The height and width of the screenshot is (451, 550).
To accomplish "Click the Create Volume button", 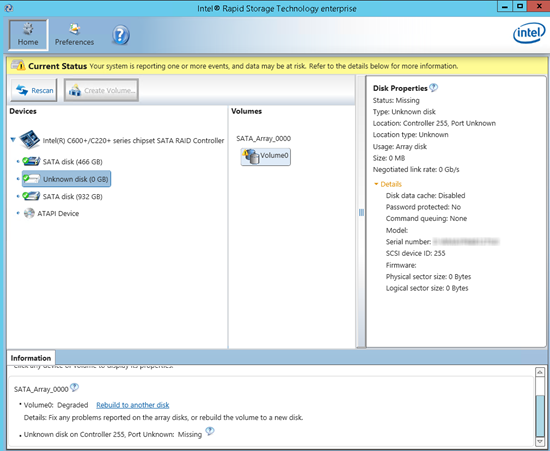I will click(101, 90).
